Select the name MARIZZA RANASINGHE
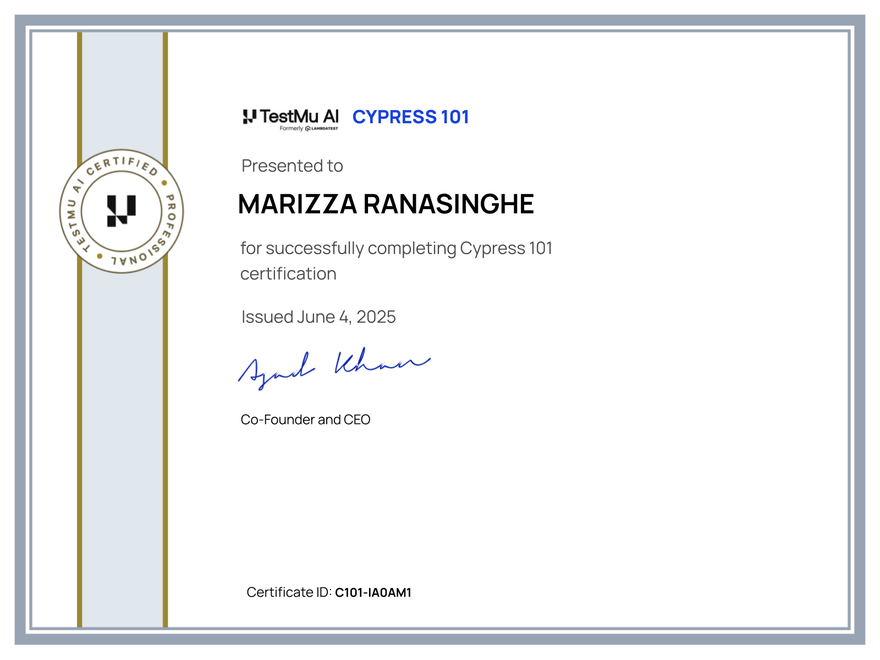The width and height of the screenshot is (880, 660). coord(386,204)
